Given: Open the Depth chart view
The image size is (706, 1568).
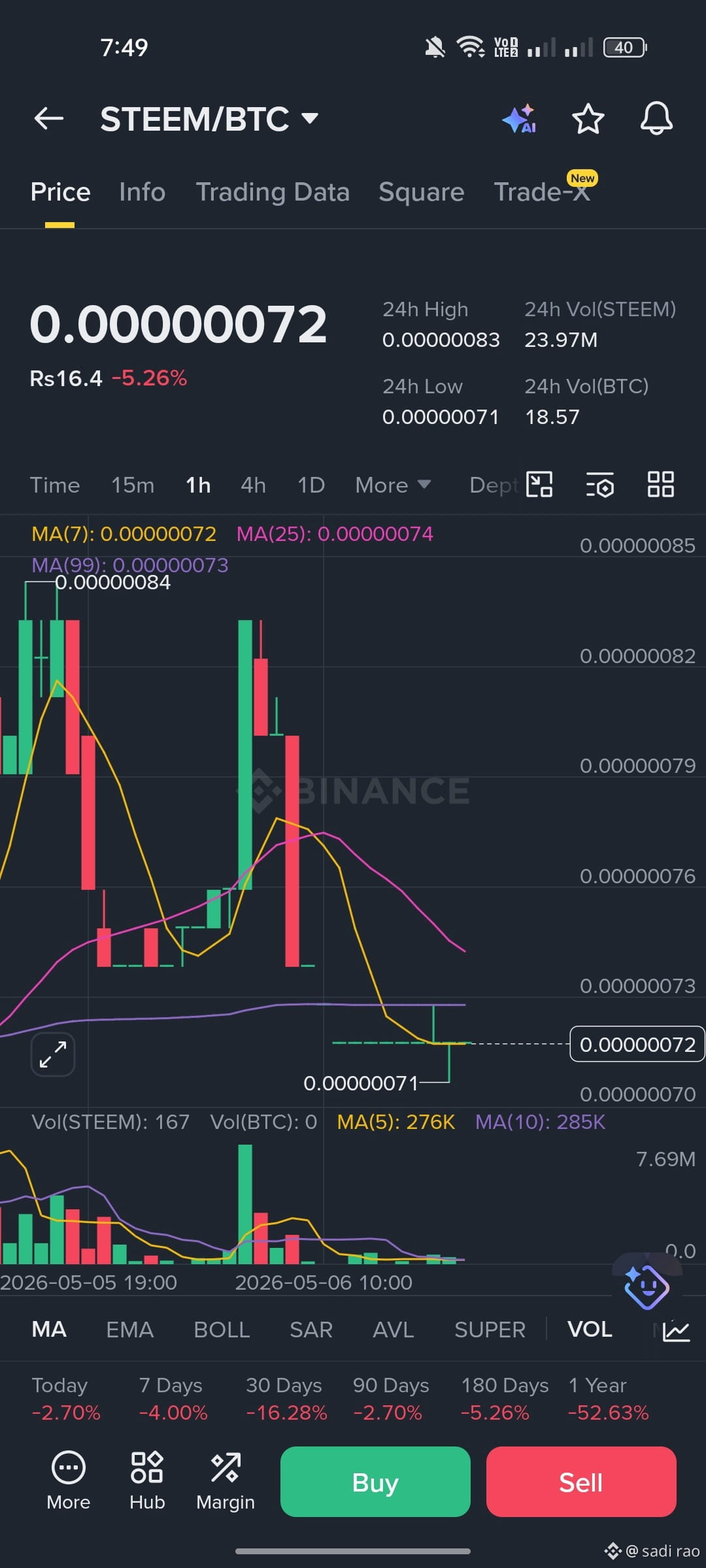Looking at the screenshot, I should click(494, 485).
